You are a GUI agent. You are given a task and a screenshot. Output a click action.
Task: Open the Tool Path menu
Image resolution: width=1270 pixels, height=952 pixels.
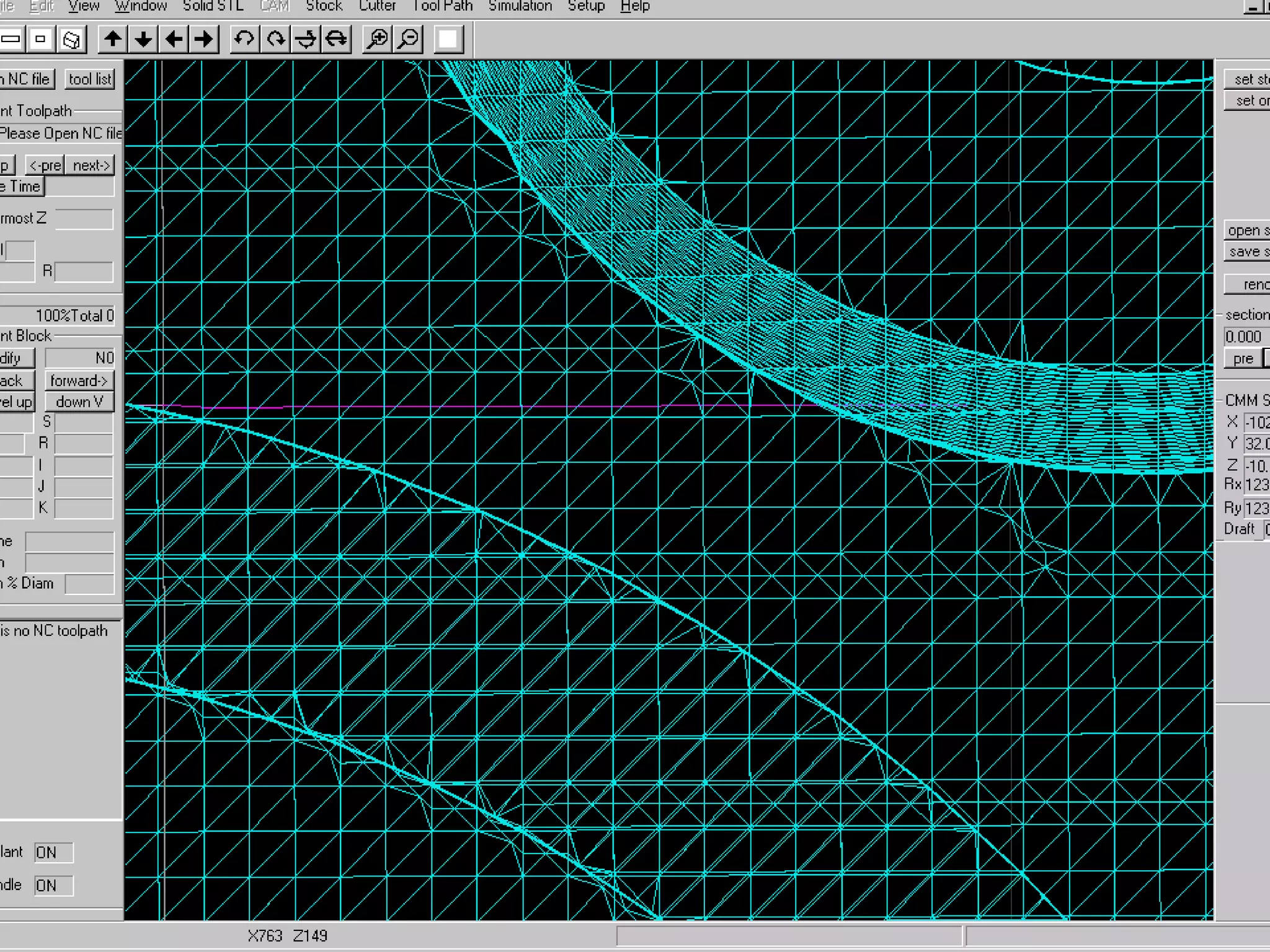(x=442, y=7)
